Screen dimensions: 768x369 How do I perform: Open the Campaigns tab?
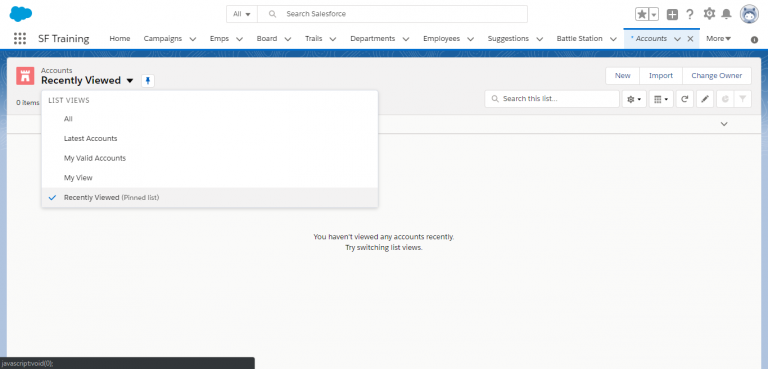(x=163, y=38)
